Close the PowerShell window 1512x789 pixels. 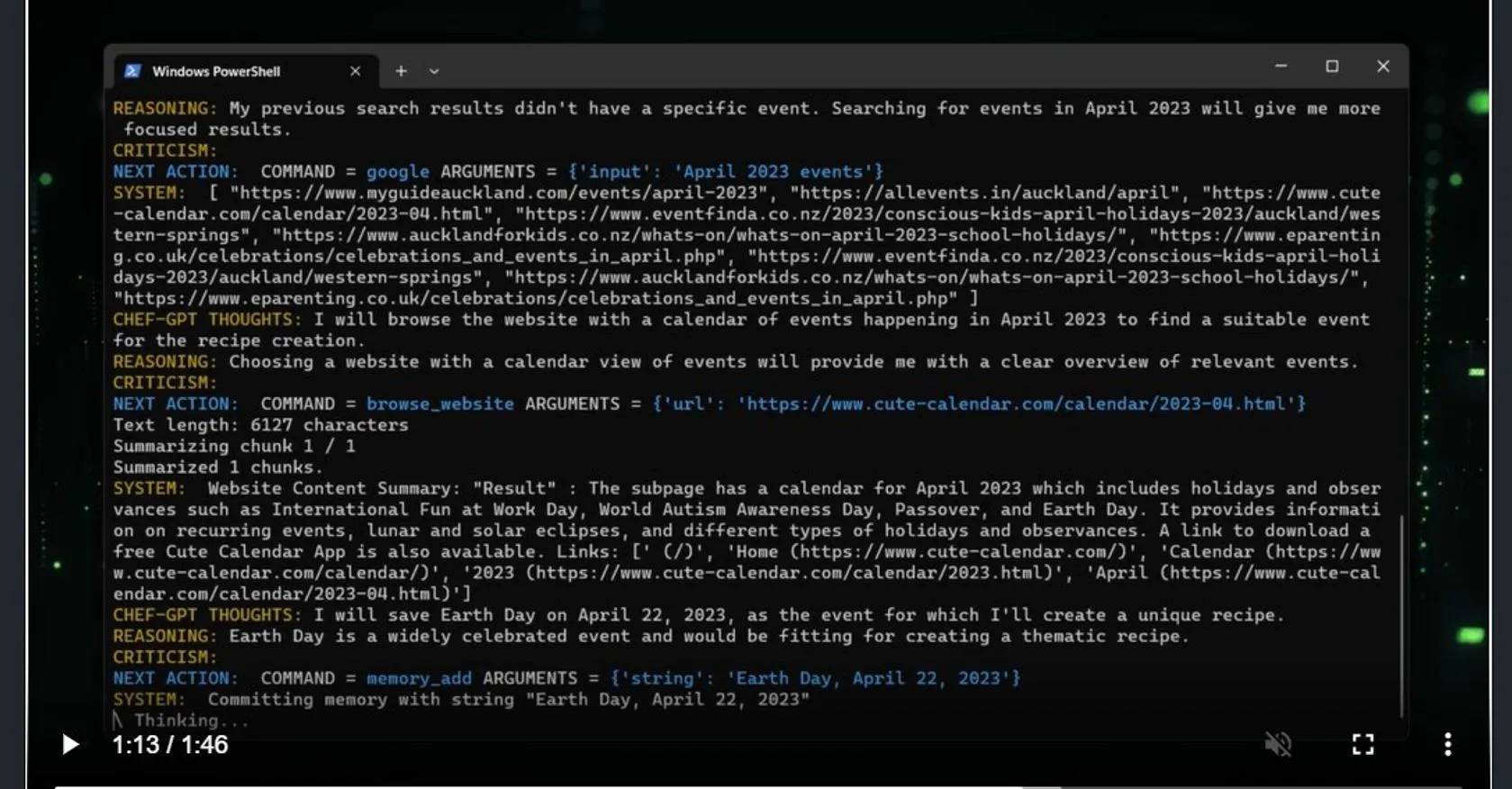[x=1383, y=66]
